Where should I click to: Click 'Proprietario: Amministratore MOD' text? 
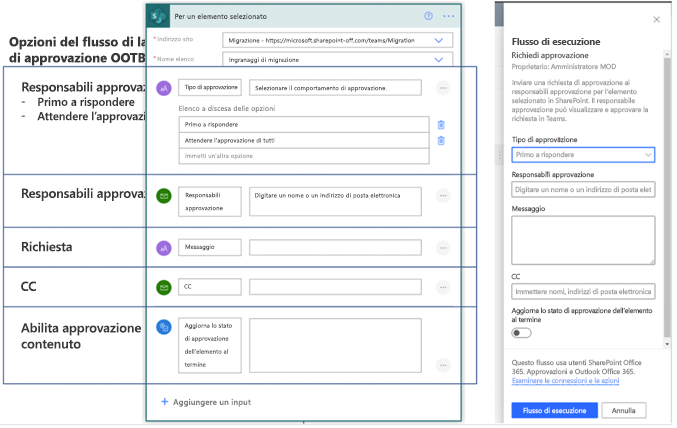click(566, 67)
